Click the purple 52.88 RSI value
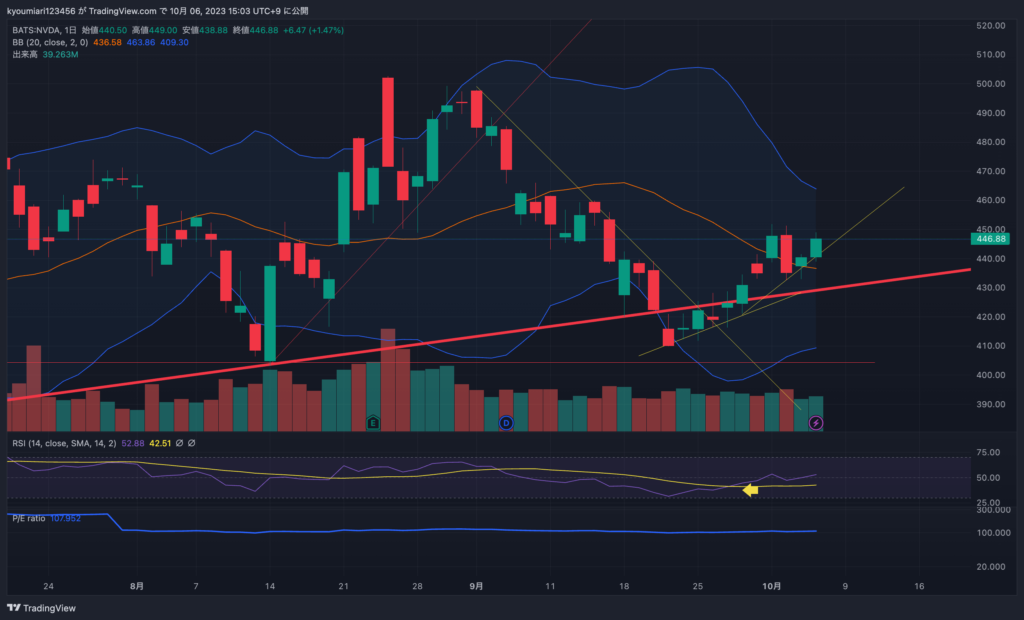Image resolution: width=1024 pixels, height=620 pixels. point(133,443)
